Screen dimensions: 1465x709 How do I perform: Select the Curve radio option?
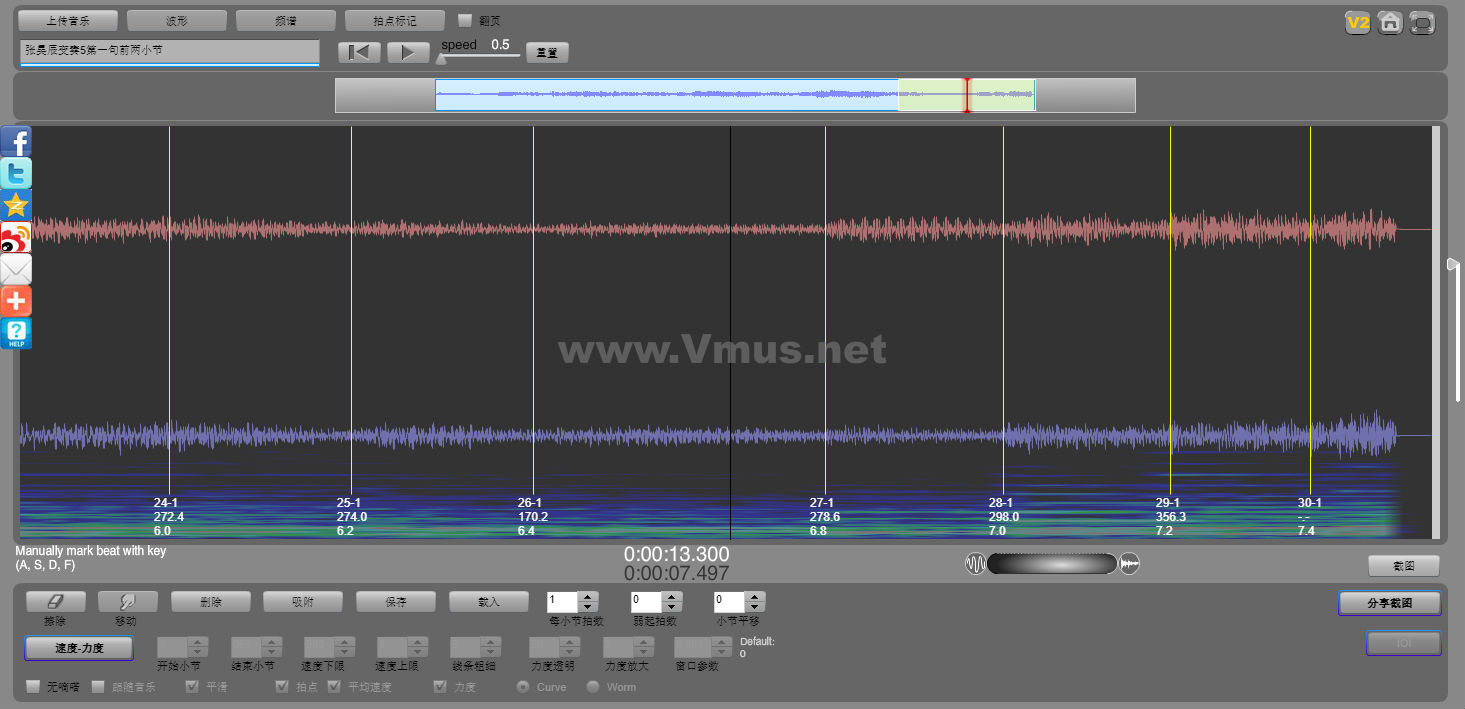(522, 687)
